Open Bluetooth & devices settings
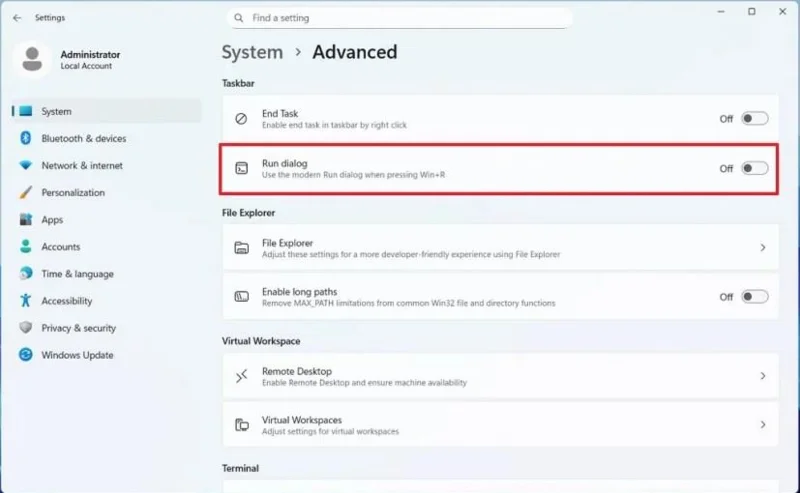The height and width of the screenshot is (493, 800). 107,138
